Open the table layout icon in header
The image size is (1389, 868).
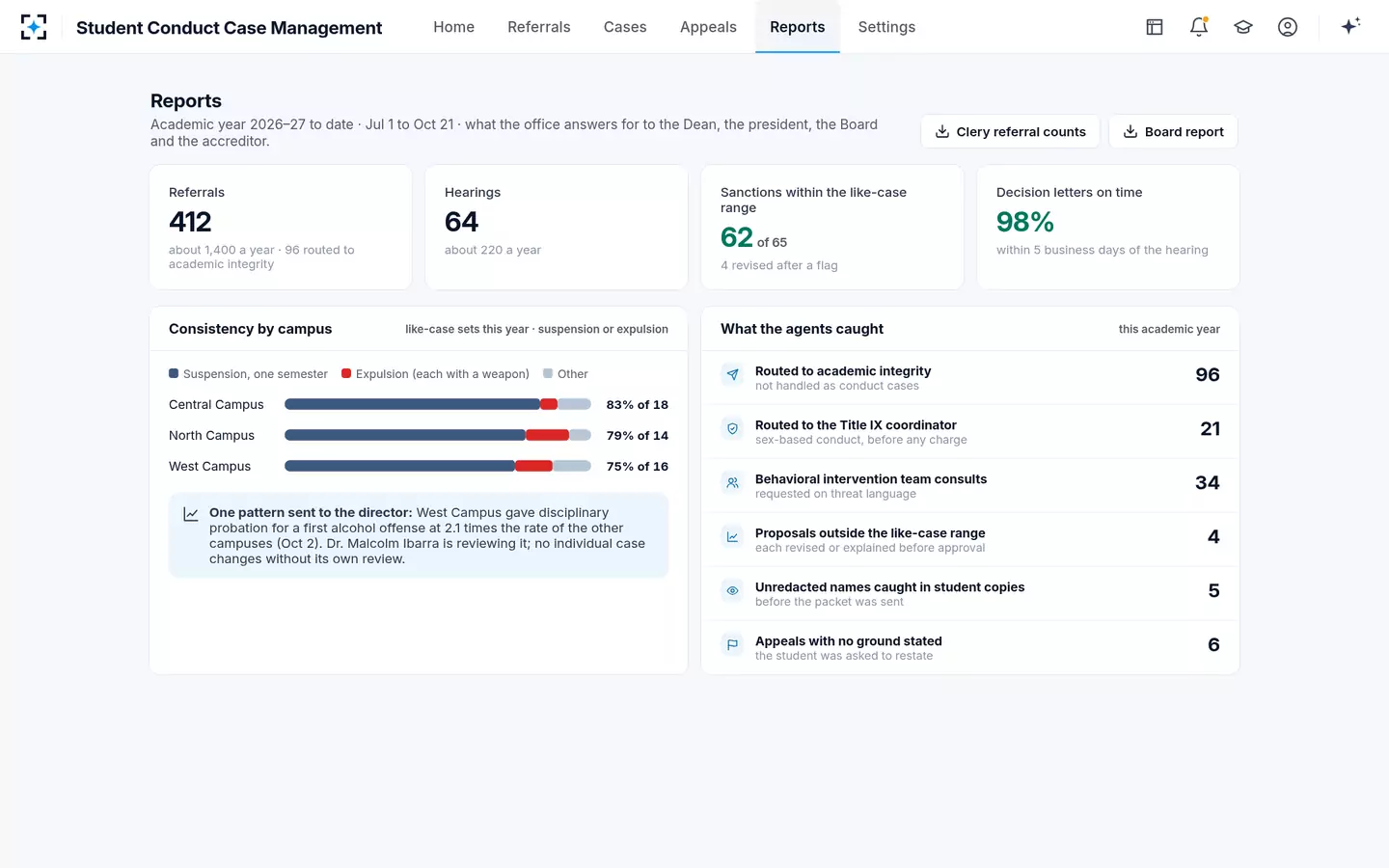(x=1155, y=27)
